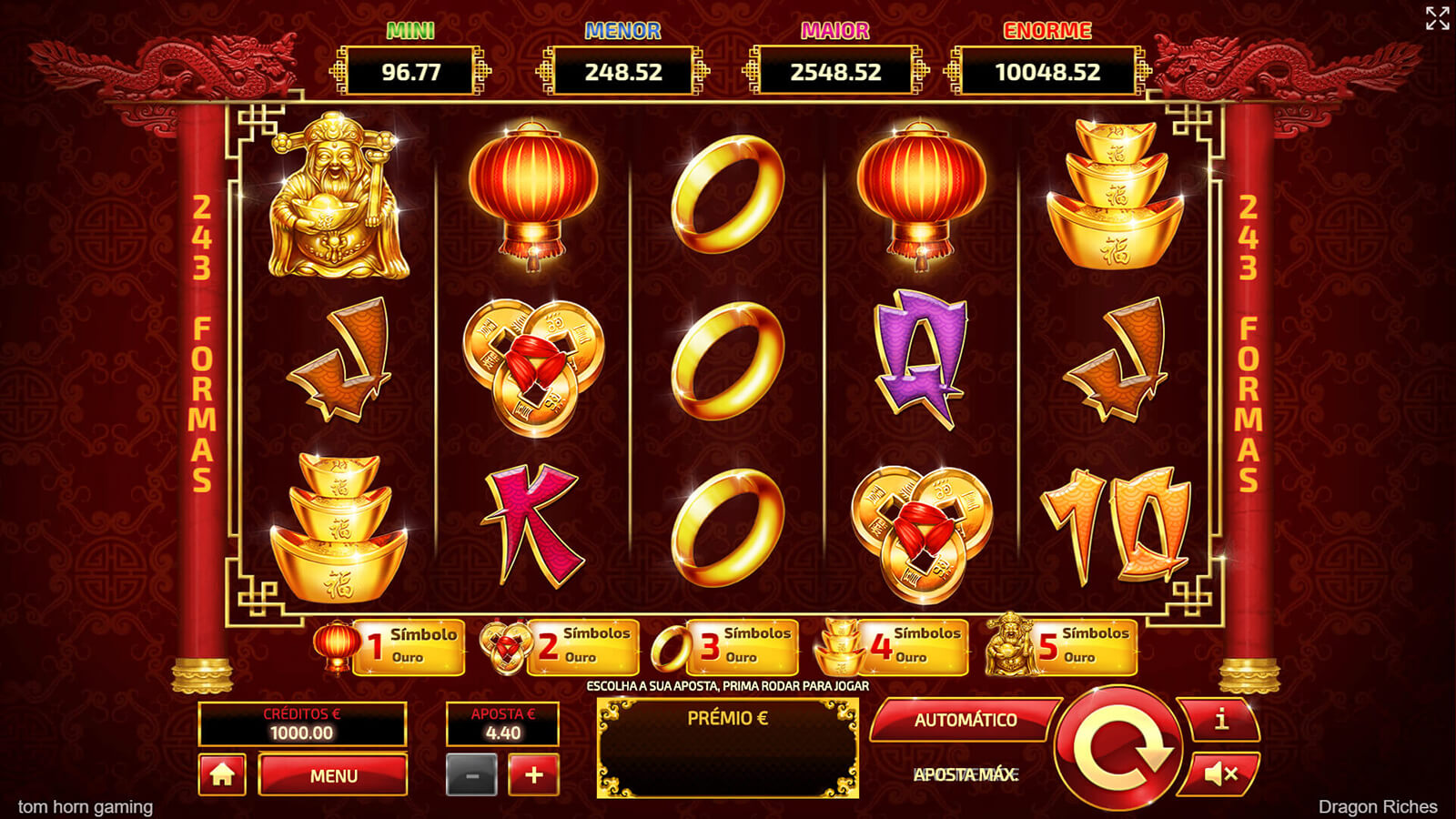This screenshot has width=1456, height=819.
Task: Click the purple Q symbol on reel four
Action: click(x=919, y=359)
